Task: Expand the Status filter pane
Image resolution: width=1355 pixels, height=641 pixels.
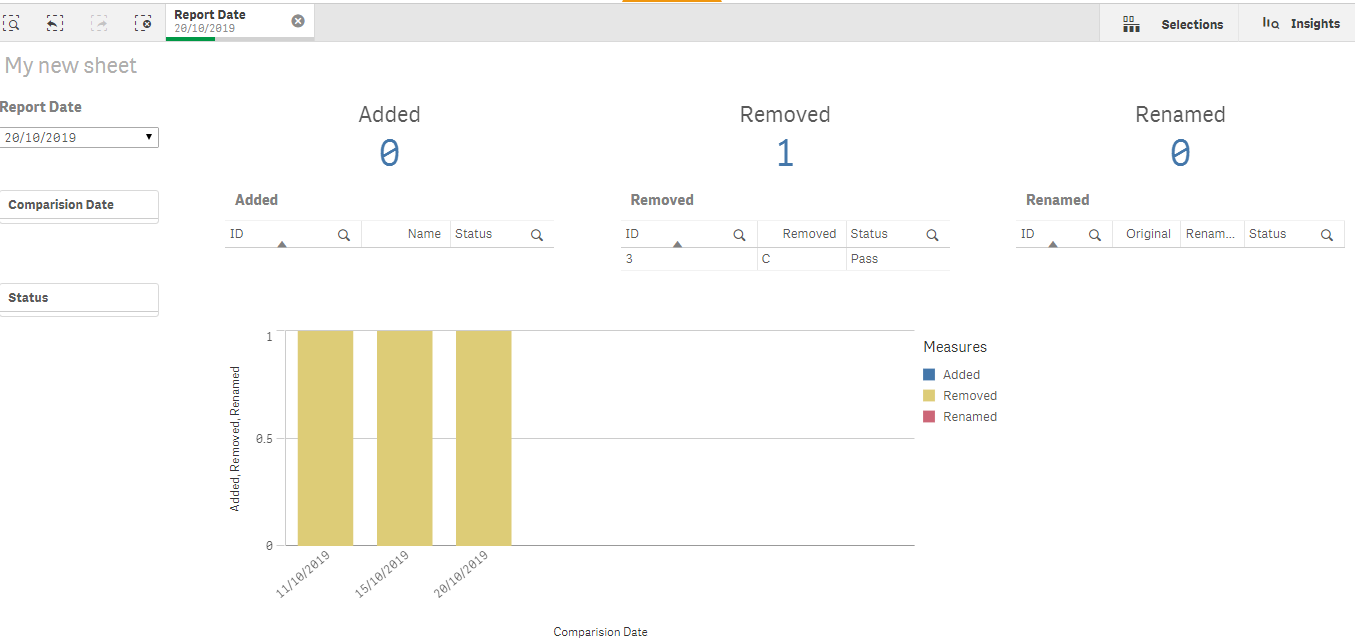Action: (79, 298)
